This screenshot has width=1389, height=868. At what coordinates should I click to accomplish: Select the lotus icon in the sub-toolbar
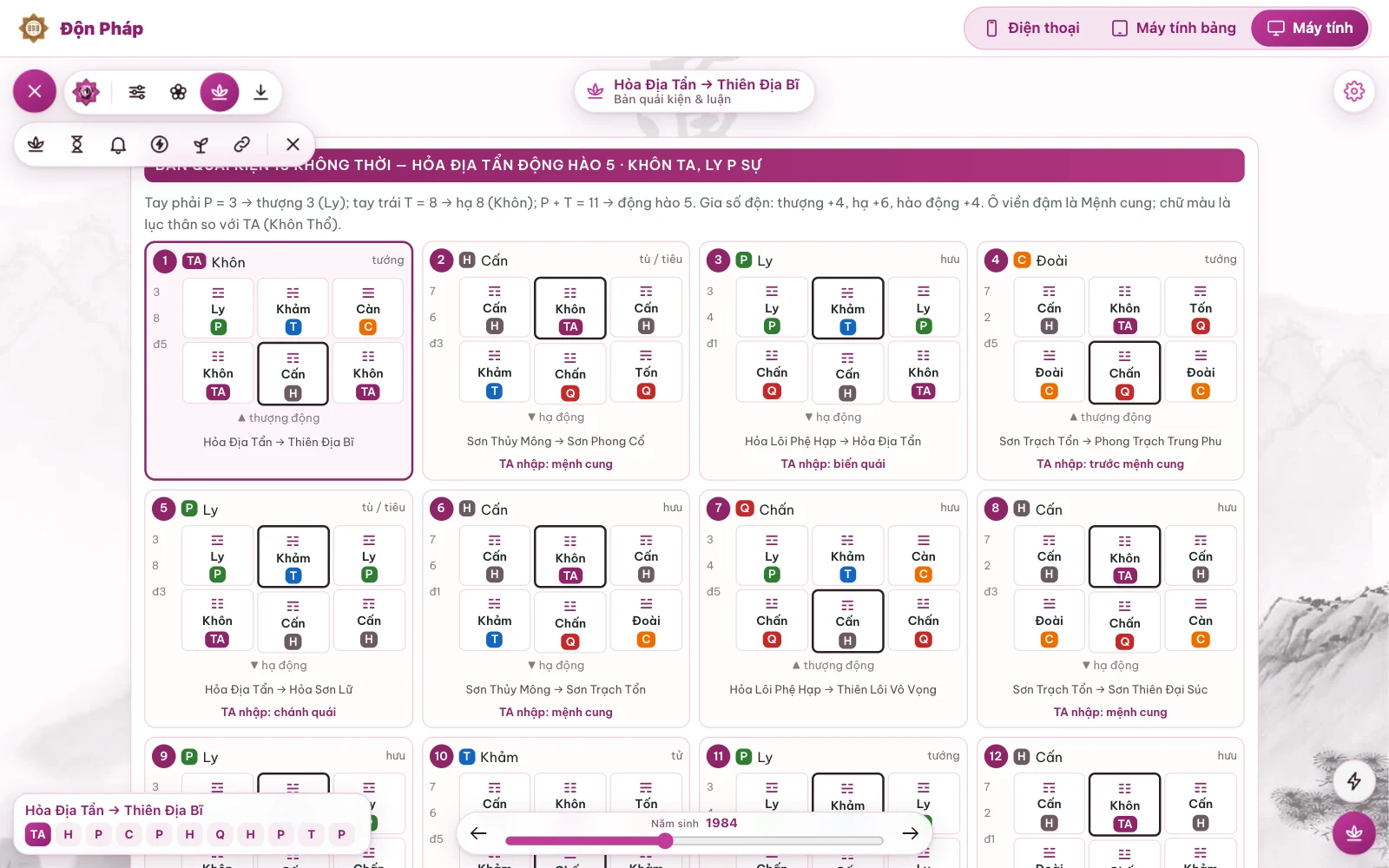coord(36,144)
